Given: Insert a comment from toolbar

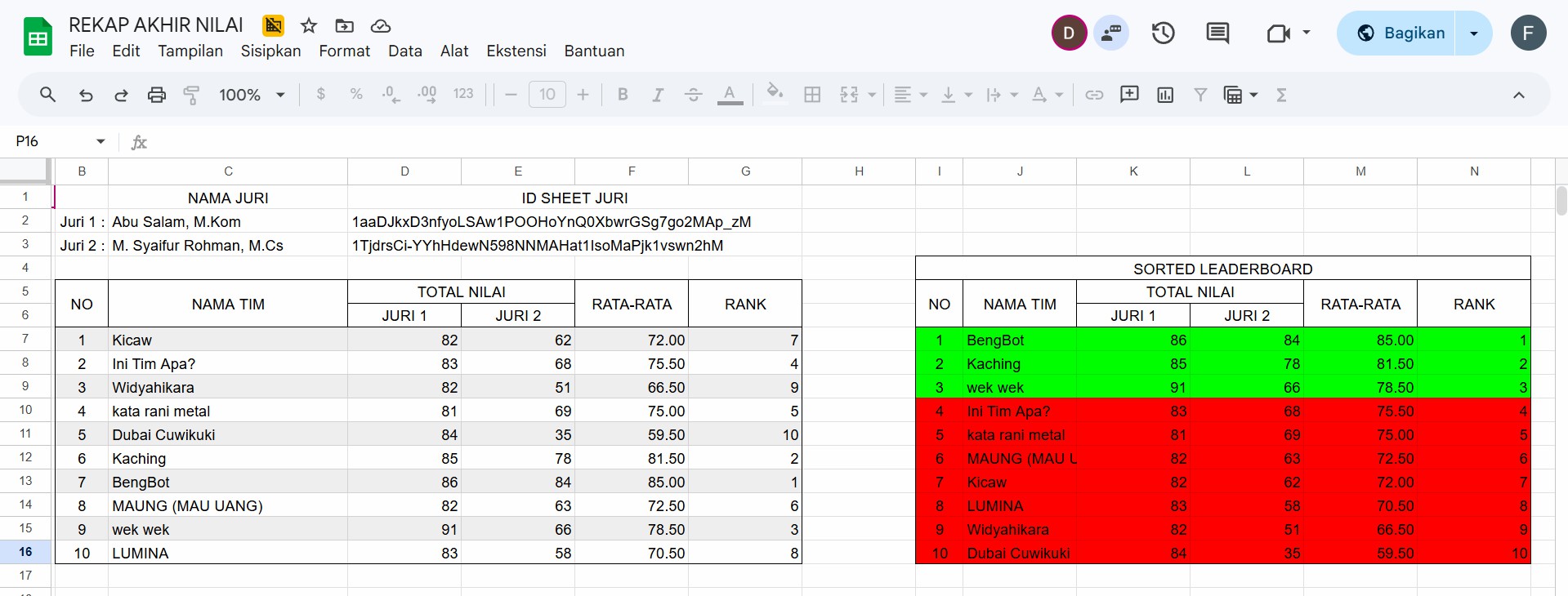Looking at the screenshot, I should (1129, 95).
